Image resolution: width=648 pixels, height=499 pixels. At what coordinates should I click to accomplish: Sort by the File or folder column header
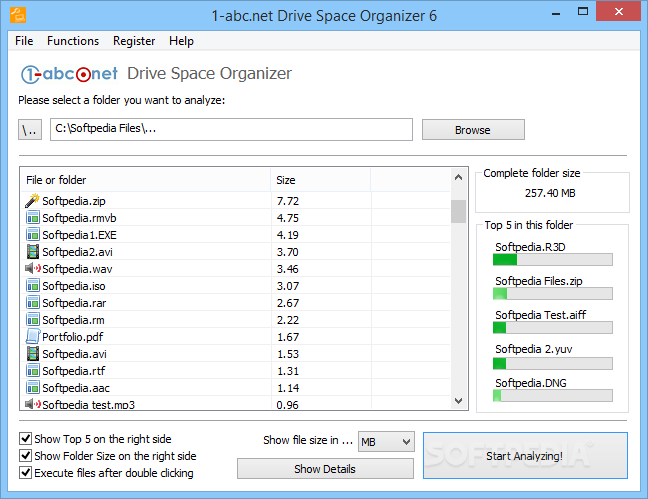pyautogui.click(x=145, y=180)
